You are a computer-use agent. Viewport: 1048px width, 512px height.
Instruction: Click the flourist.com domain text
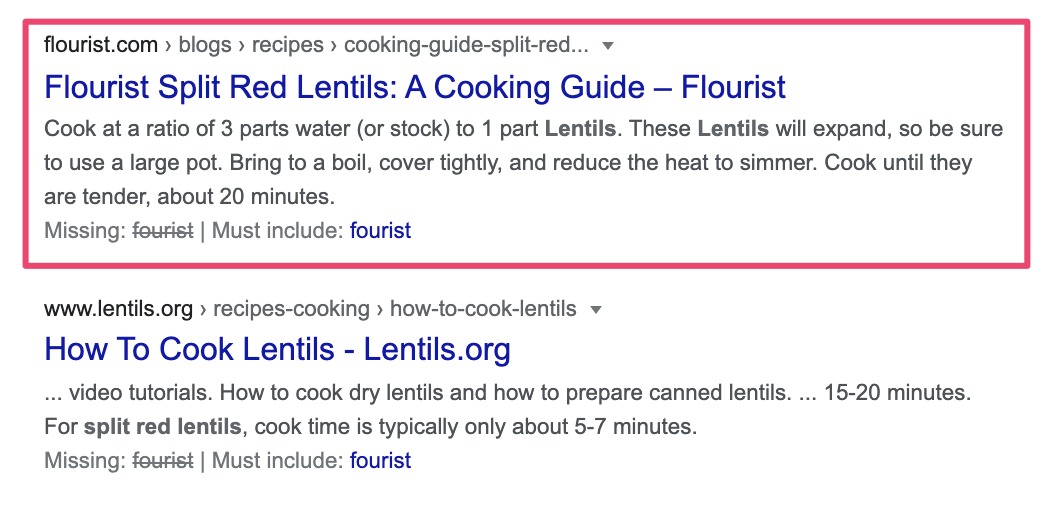coord(101,45)
